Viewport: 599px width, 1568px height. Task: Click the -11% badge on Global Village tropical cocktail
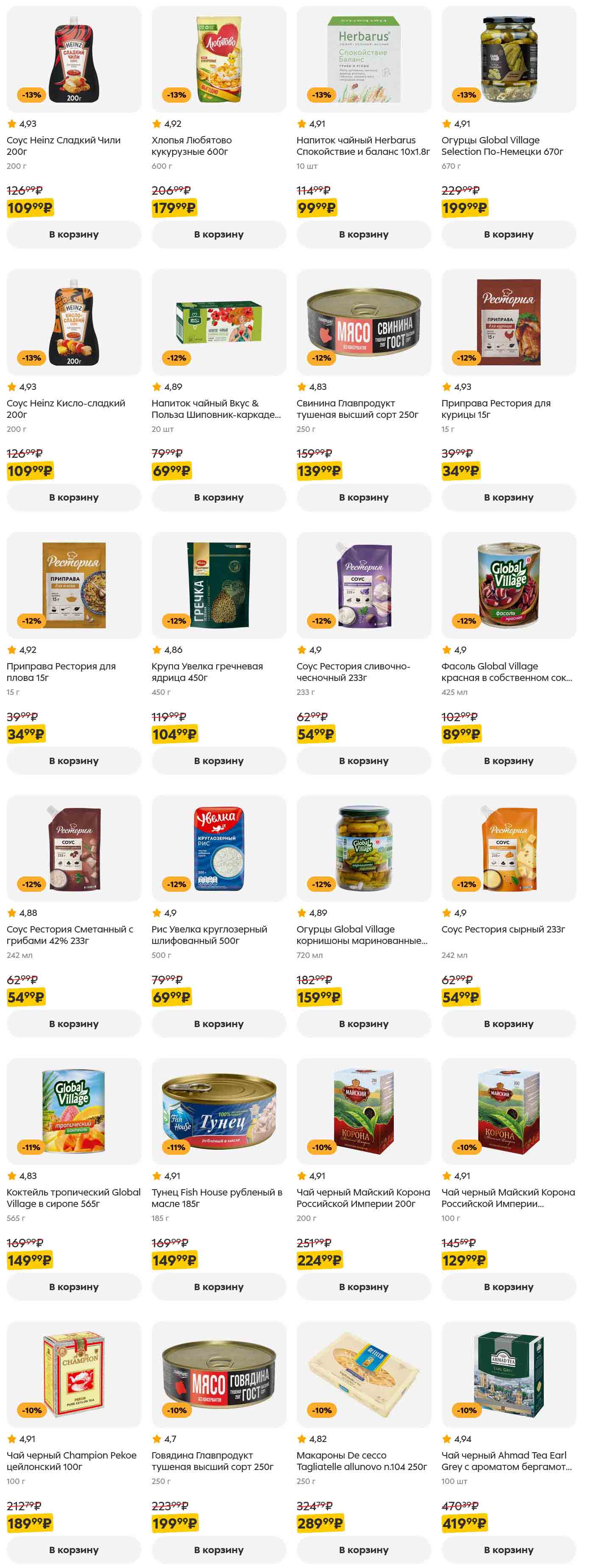click(31, 1148)
